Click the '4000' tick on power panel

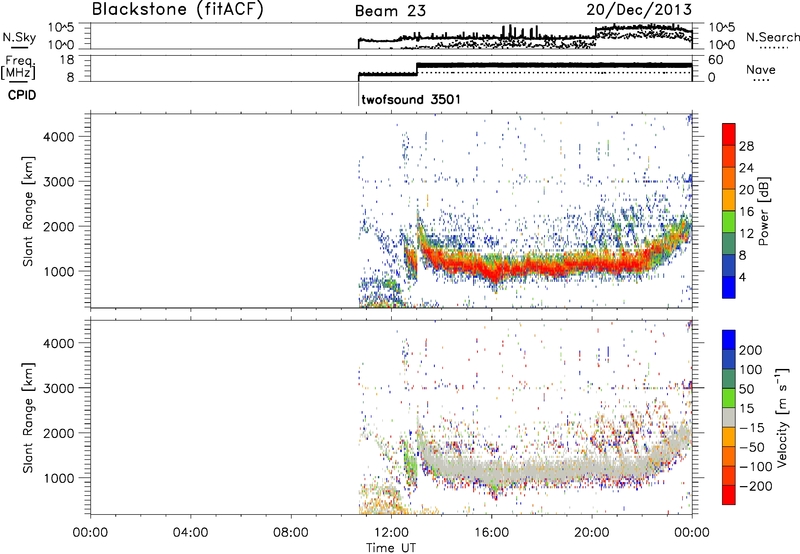pos(59,137)
